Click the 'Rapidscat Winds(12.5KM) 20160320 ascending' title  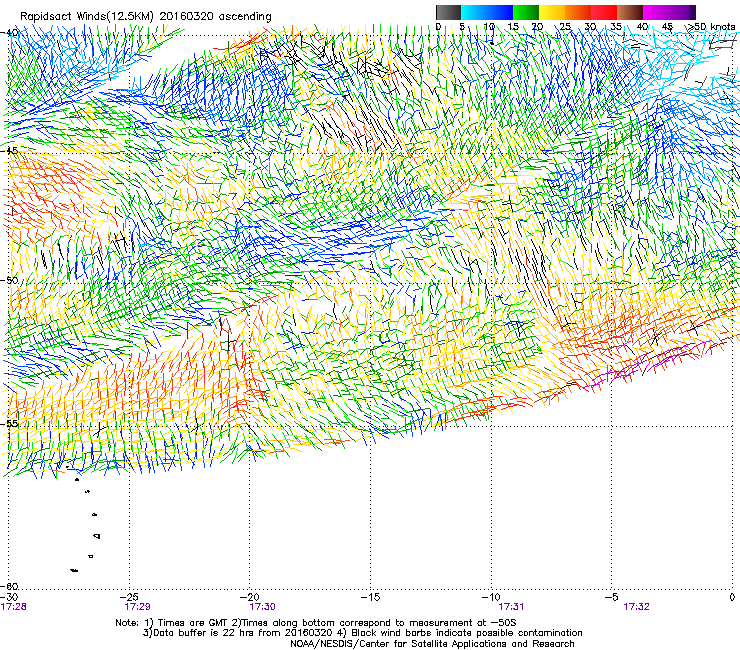coord(146,17)
